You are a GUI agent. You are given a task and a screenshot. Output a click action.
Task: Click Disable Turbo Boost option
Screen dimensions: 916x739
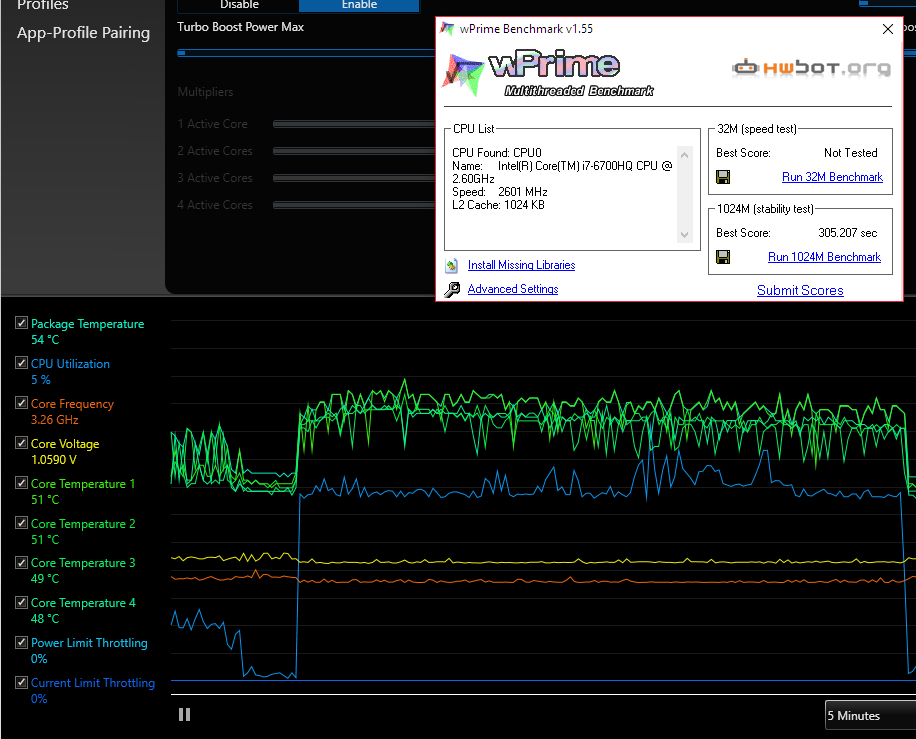point(238,5)
